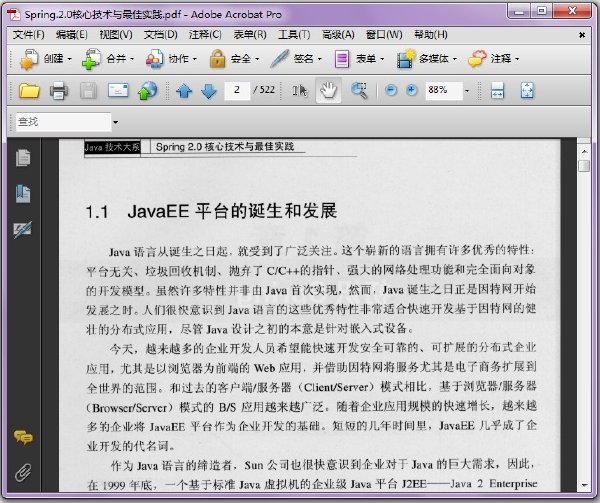Close the document with menu bar X
This screenshot has width=600, height=503.
click(x=582, y=35)
